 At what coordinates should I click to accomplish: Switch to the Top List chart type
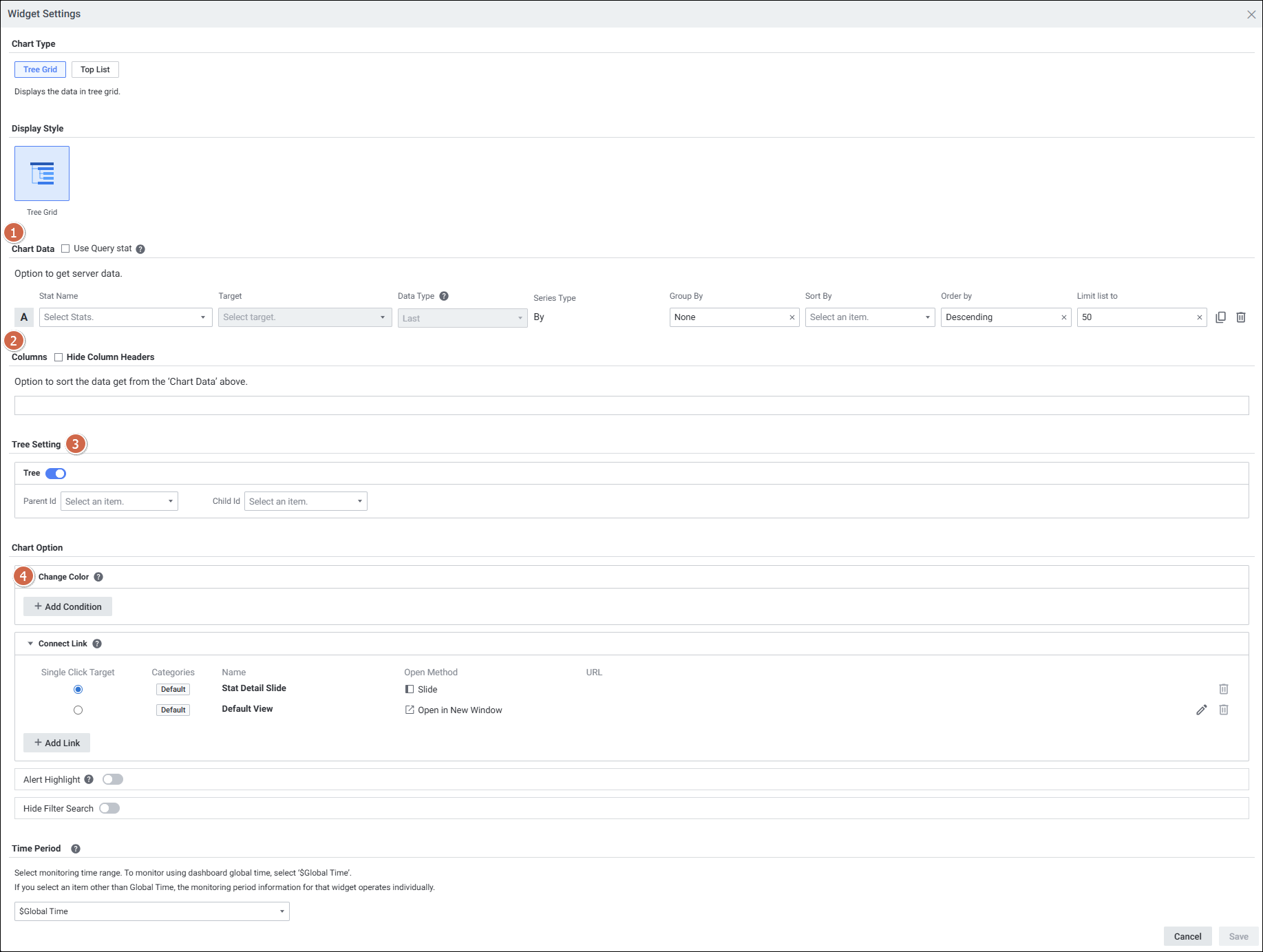(x=95, y=70)
